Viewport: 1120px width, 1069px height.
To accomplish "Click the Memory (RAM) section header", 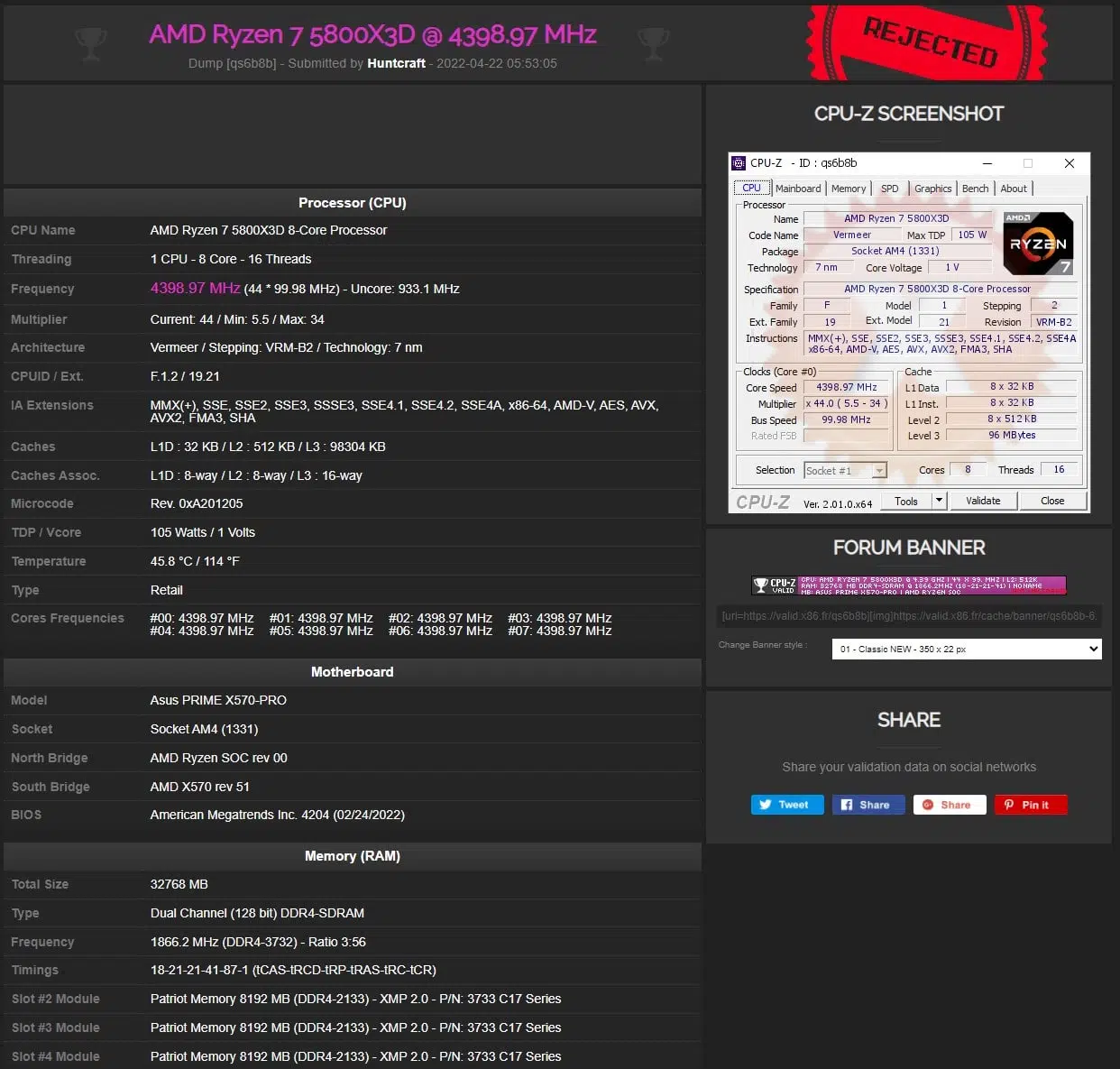I will pos(353,856).
